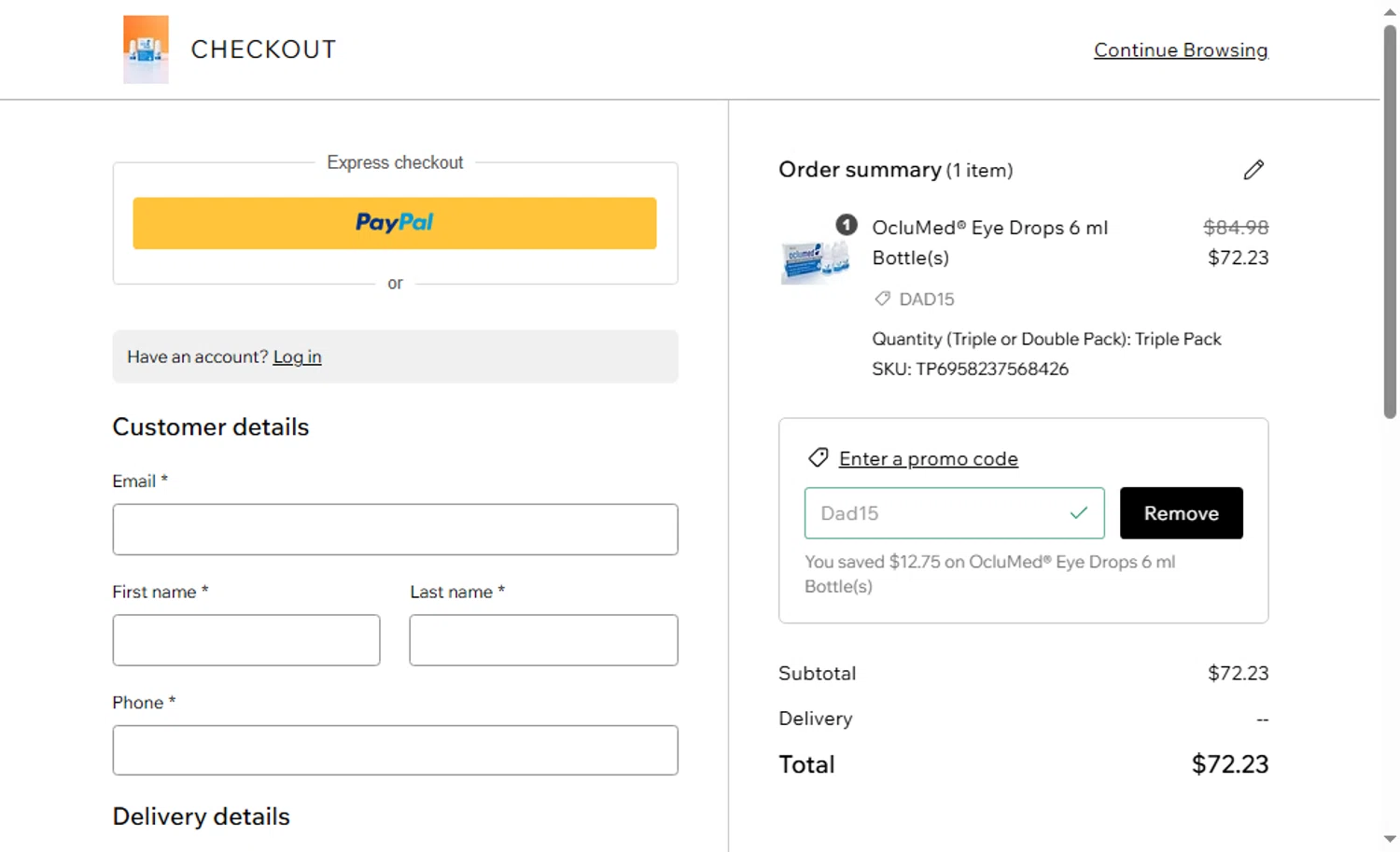
Task: Click the DAD15 coupon tag icon
Action: [882, 299]
